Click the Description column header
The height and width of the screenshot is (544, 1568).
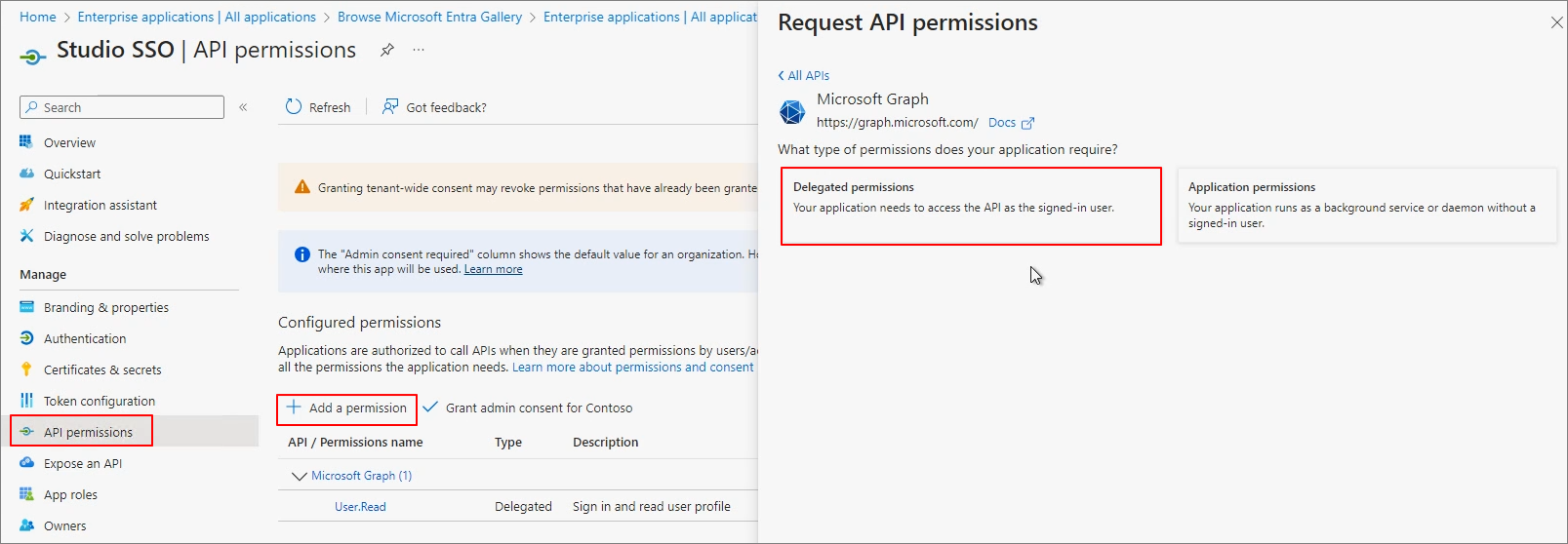pos(605,442)
